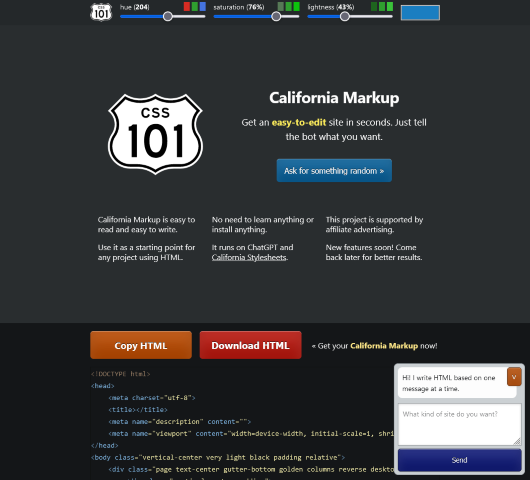This screenshot has height=480, width=530.
Task: Click the 'saturation (76%)' label
Action: 239,7
